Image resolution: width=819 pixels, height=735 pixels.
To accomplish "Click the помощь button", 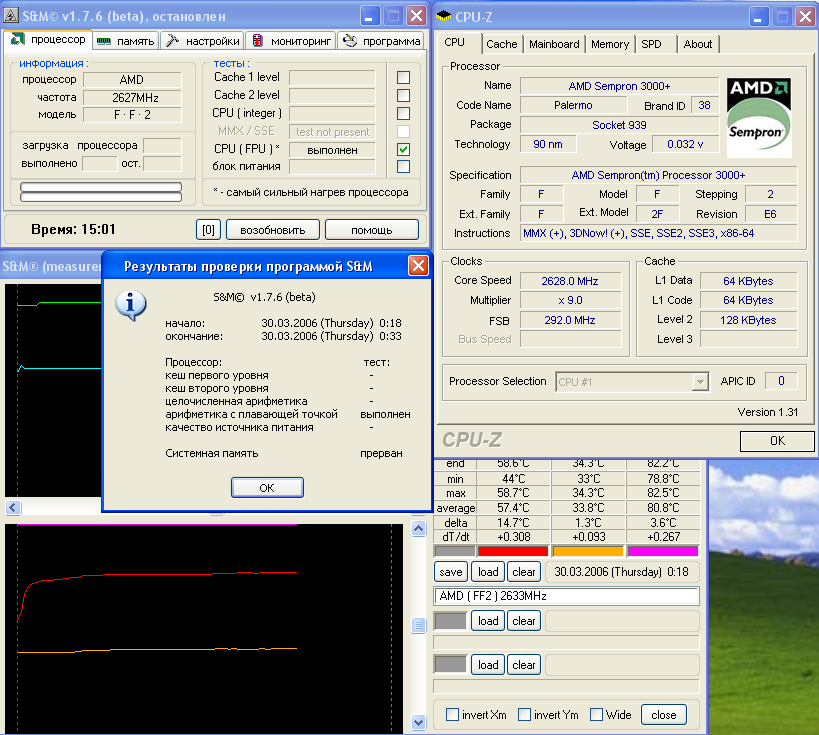I will pos(371,230).
